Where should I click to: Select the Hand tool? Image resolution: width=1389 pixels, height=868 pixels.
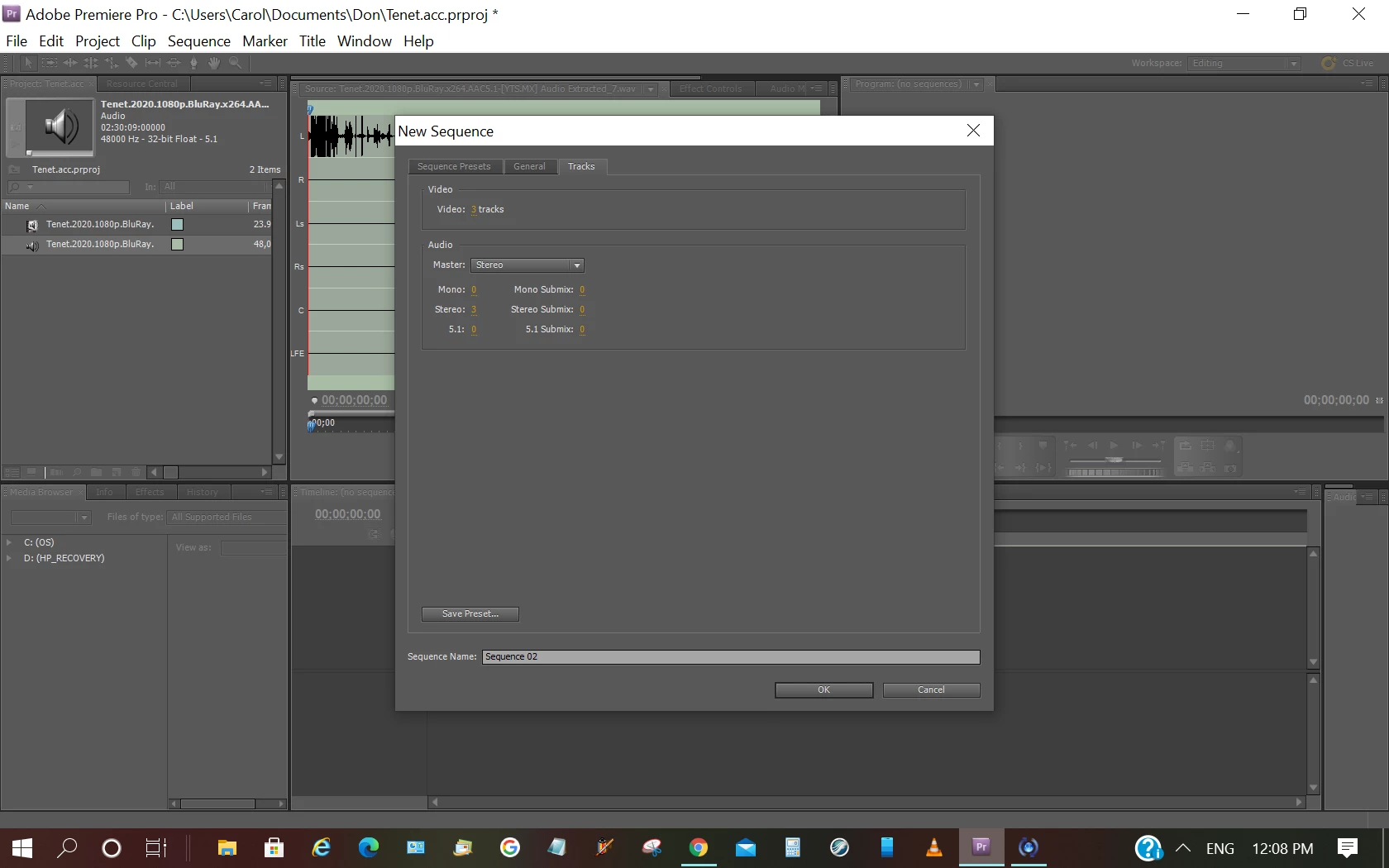coord(214,63)
